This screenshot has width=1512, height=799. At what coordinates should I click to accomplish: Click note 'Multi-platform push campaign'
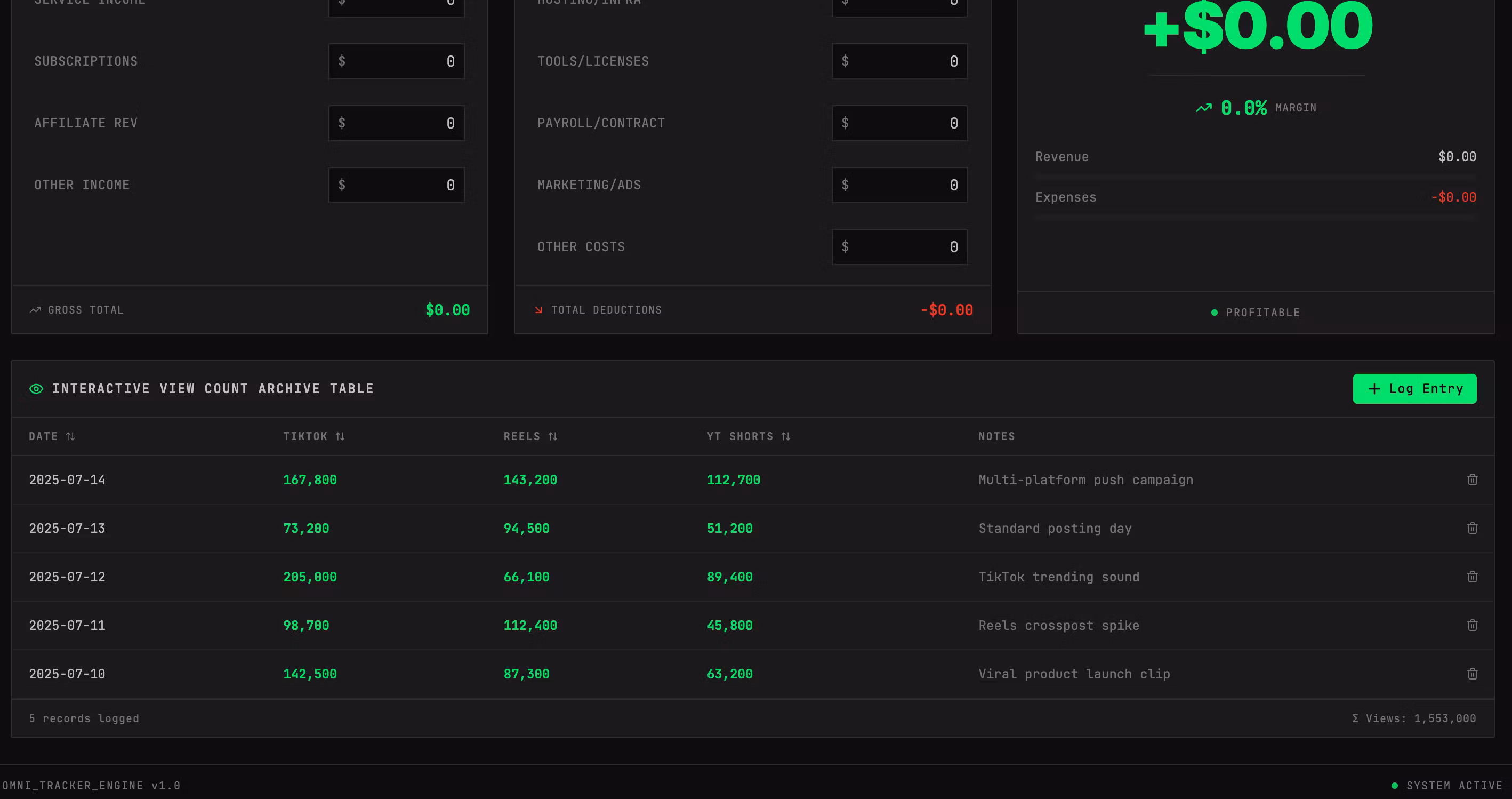pyautogui.click(x=1086, y=480)
